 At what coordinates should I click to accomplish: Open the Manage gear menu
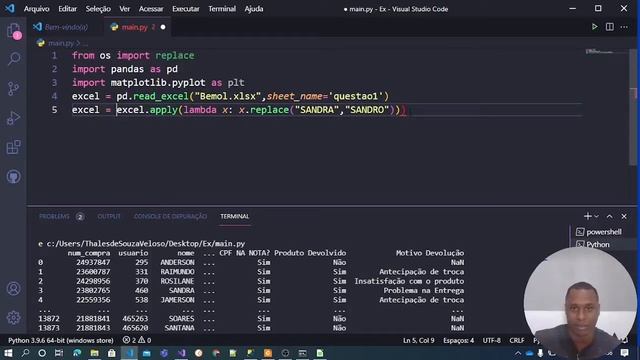13,318
